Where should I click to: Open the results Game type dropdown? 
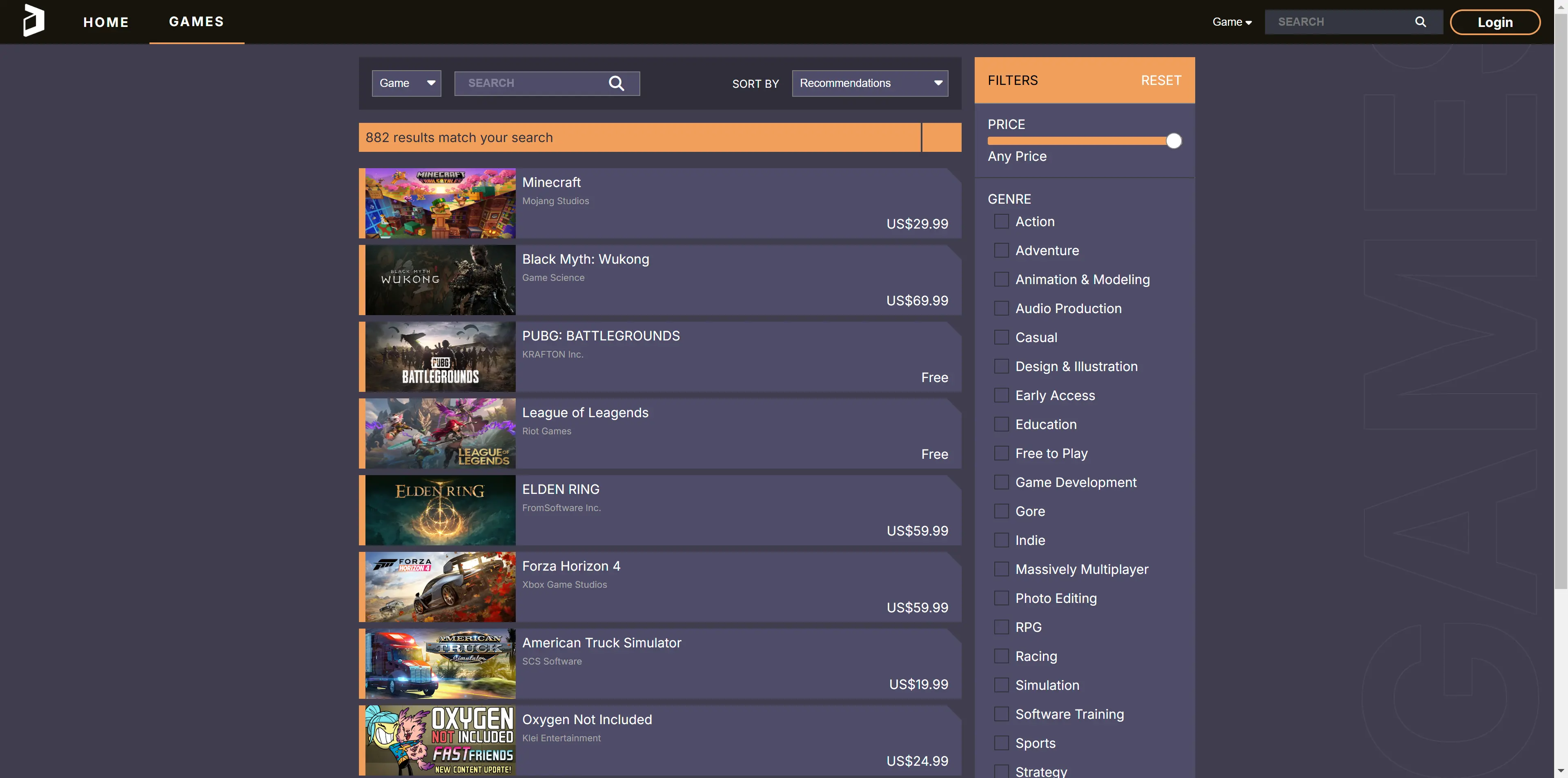pyautogui.click(x=407, y=83)
